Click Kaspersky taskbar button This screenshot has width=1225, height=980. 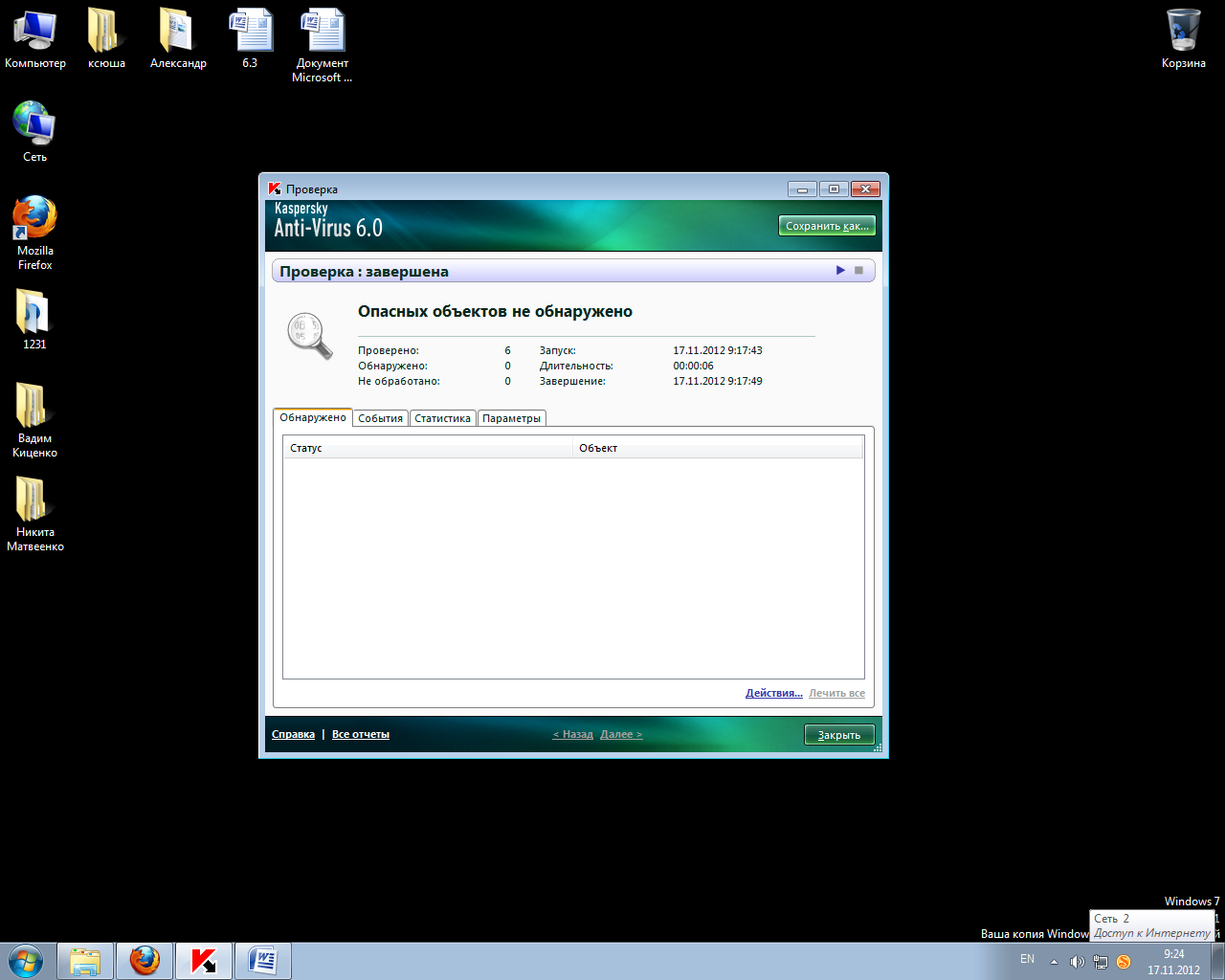(203, 961)
